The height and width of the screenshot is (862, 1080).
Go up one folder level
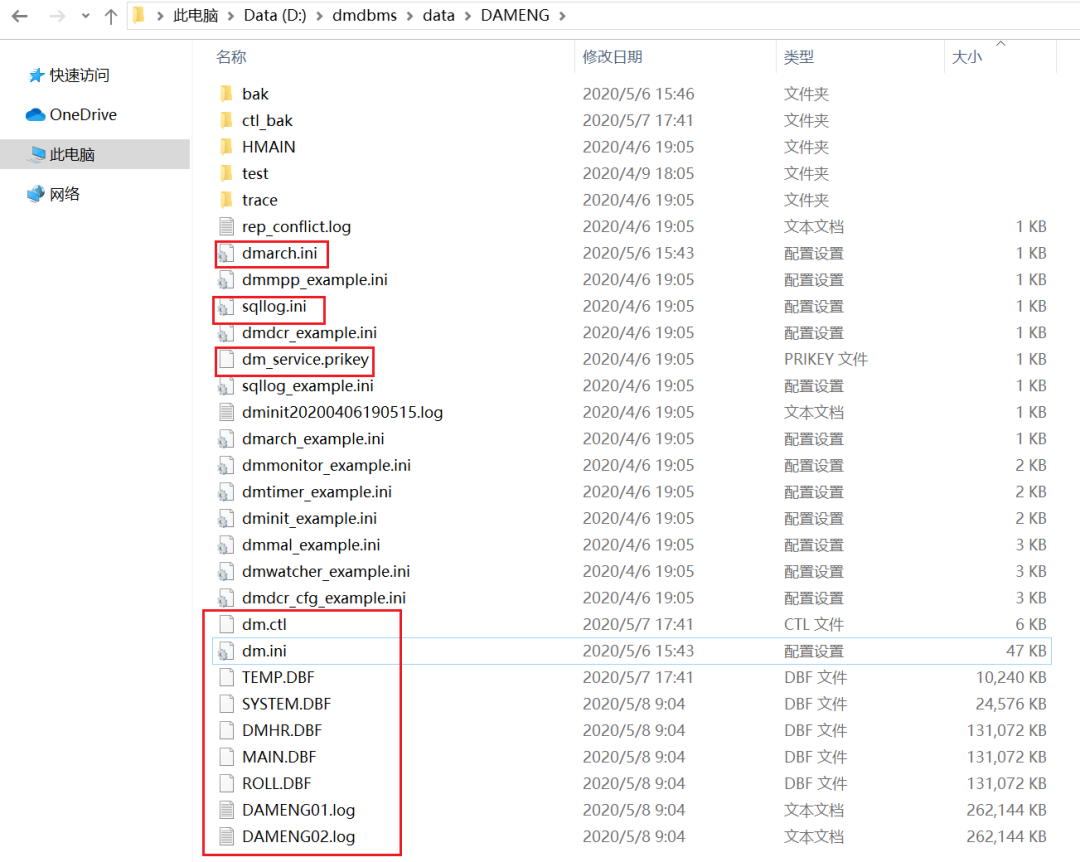[111, 16]
